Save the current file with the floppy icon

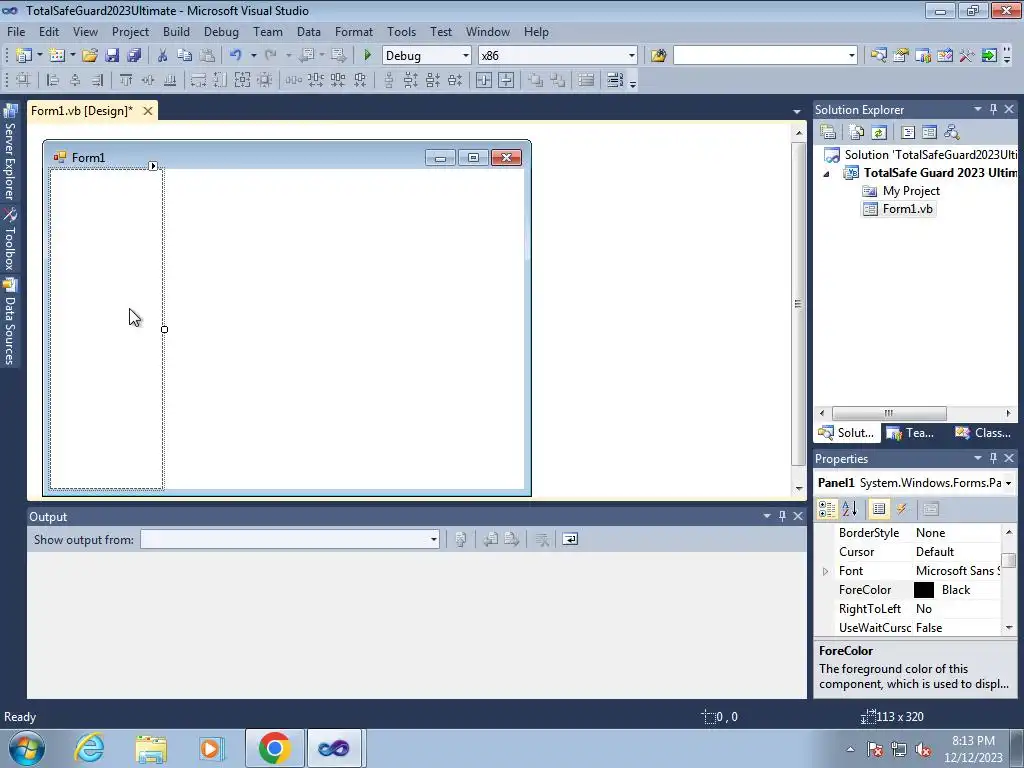click(112, 56)
